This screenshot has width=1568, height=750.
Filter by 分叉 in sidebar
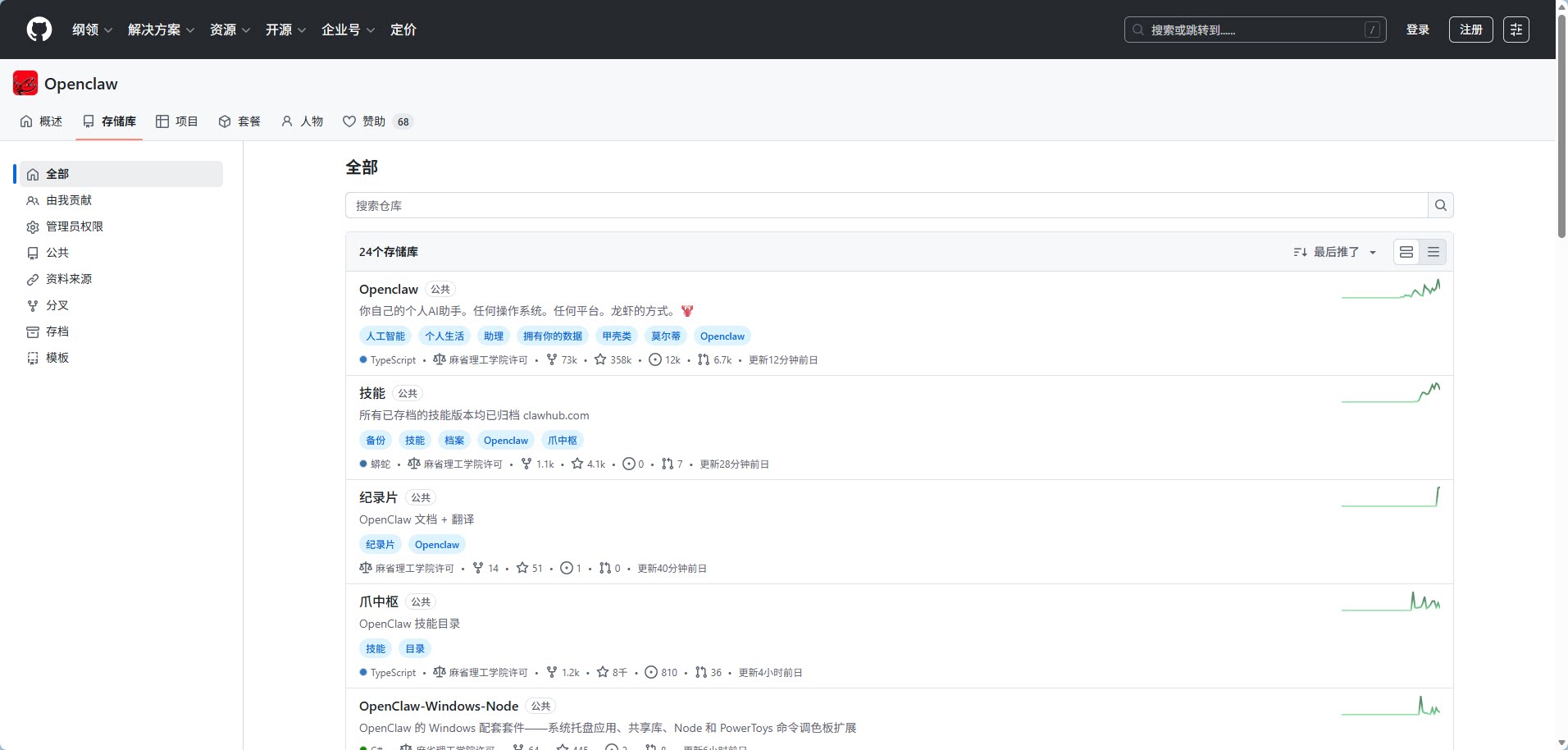(121, 305)
